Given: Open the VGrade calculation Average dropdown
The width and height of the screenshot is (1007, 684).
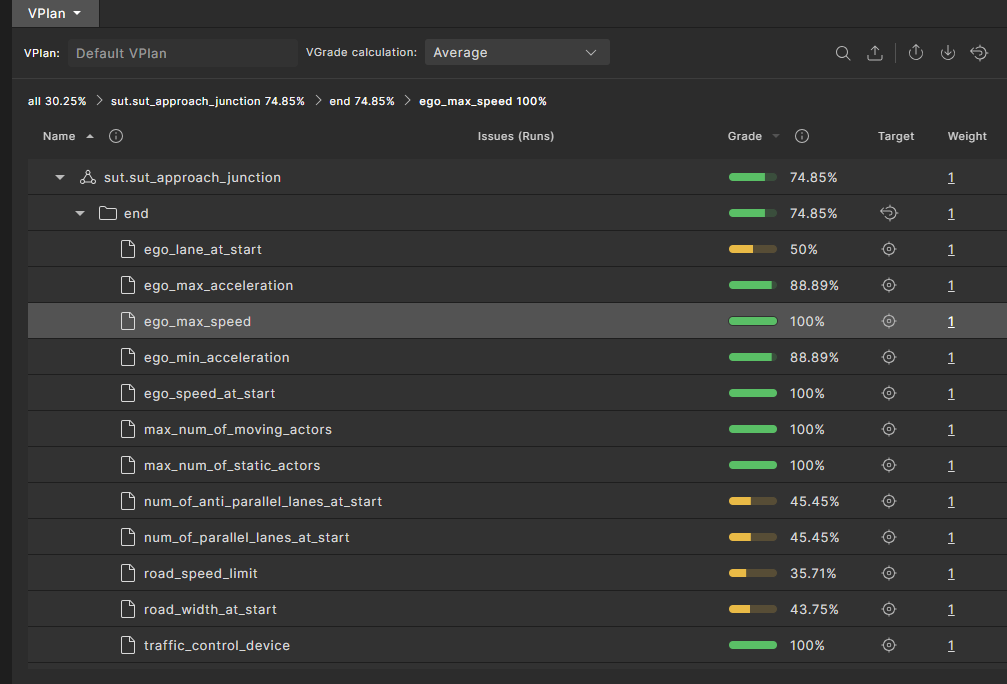Looking at the screenshot, I should click(516, 52).
